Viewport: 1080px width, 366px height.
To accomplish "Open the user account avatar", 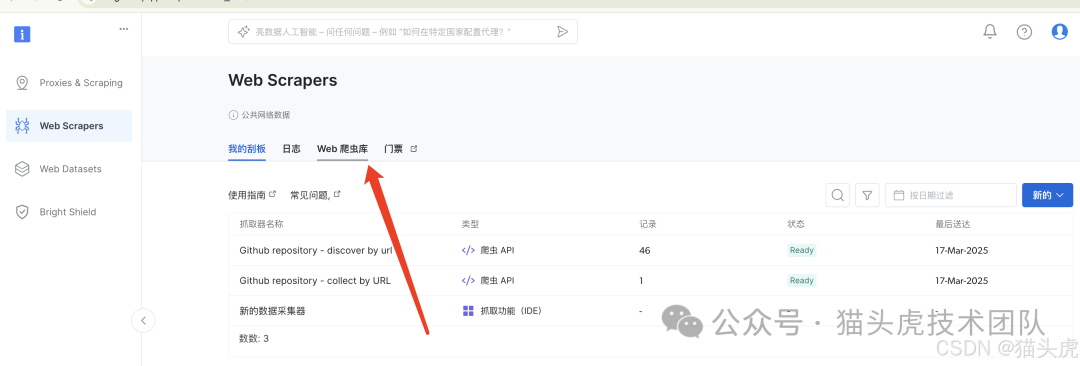I will [x=1059, y=32].
